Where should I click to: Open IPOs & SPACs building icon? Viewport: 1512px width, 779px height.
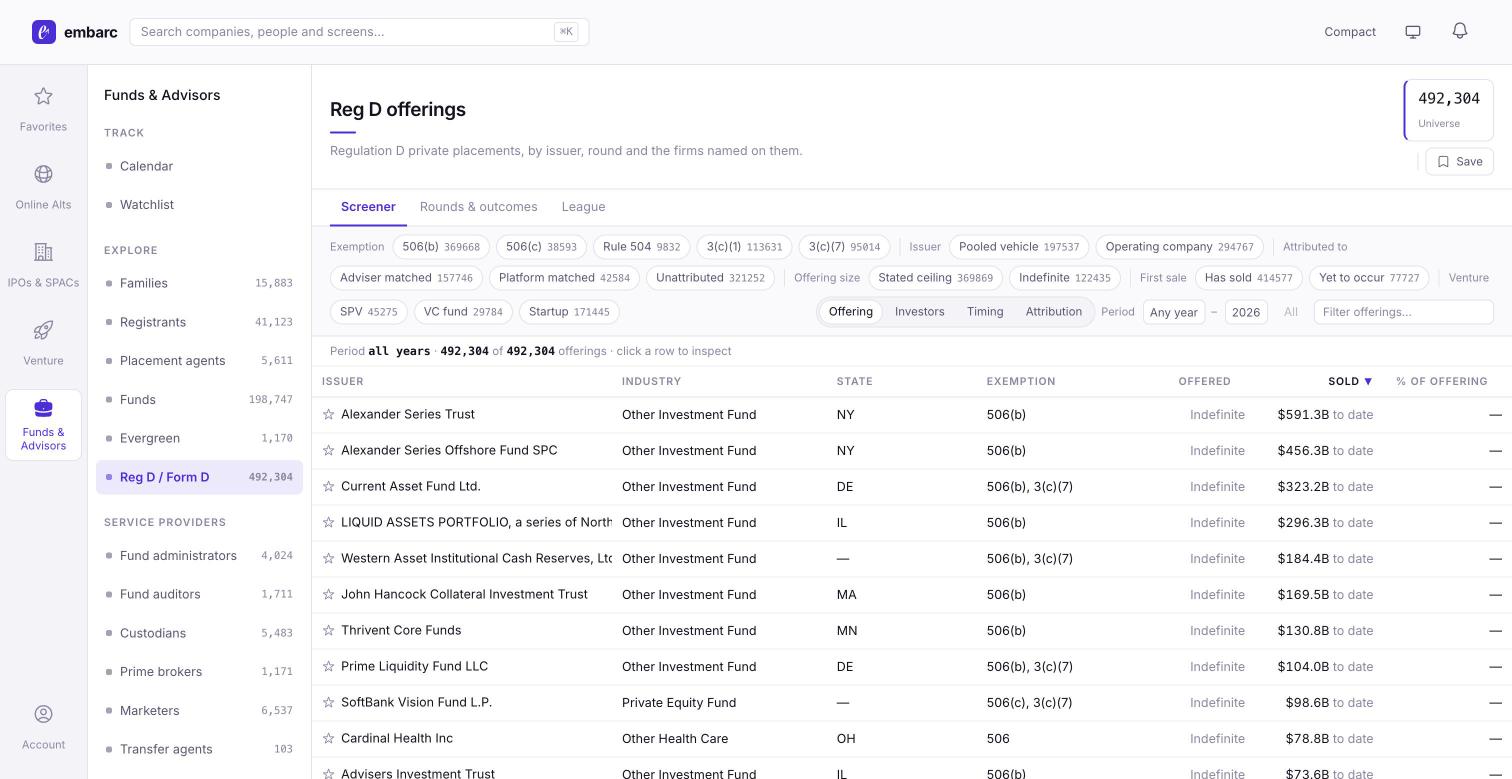pos(43,252)
